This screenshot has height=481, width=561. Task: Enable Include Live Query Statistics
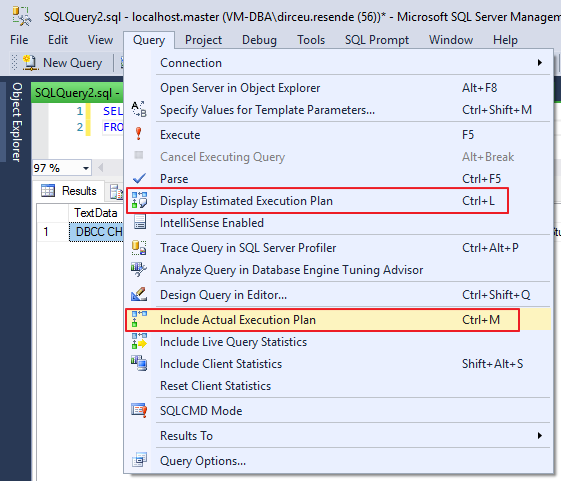coord(337,342)
